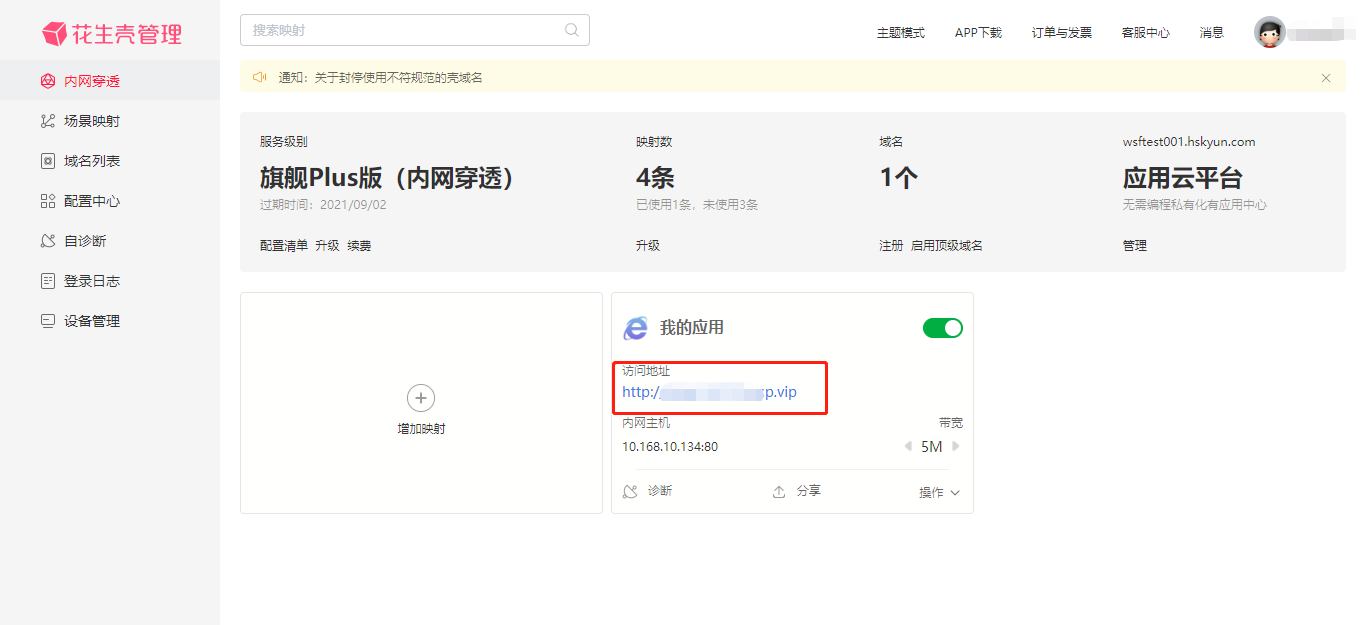Click the 启用顶级域名 link
Viewport: 1366px width, 625px height.
tap(946, 246)
